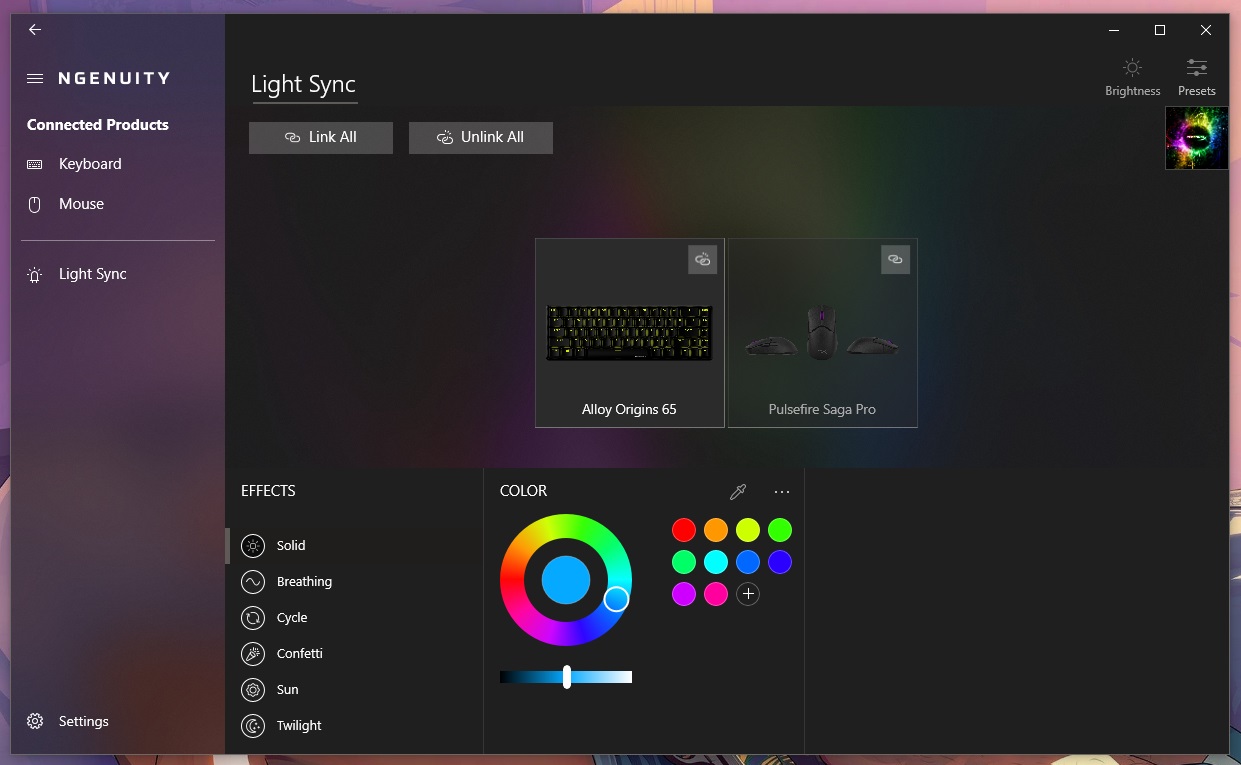Viewport: 1241px width, 765px height.
Task: Click the eyedropper color picker icon
Action: click(738, 491)
